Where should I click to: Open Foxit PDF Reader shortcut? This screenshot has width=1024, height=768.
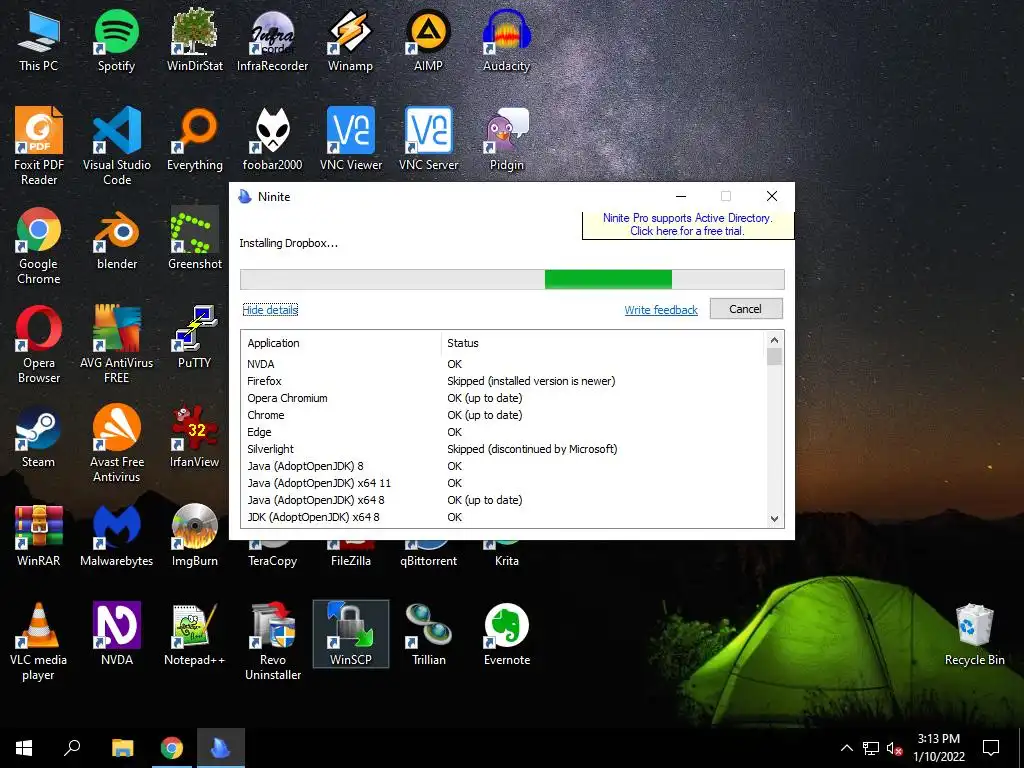pos(39,146)
